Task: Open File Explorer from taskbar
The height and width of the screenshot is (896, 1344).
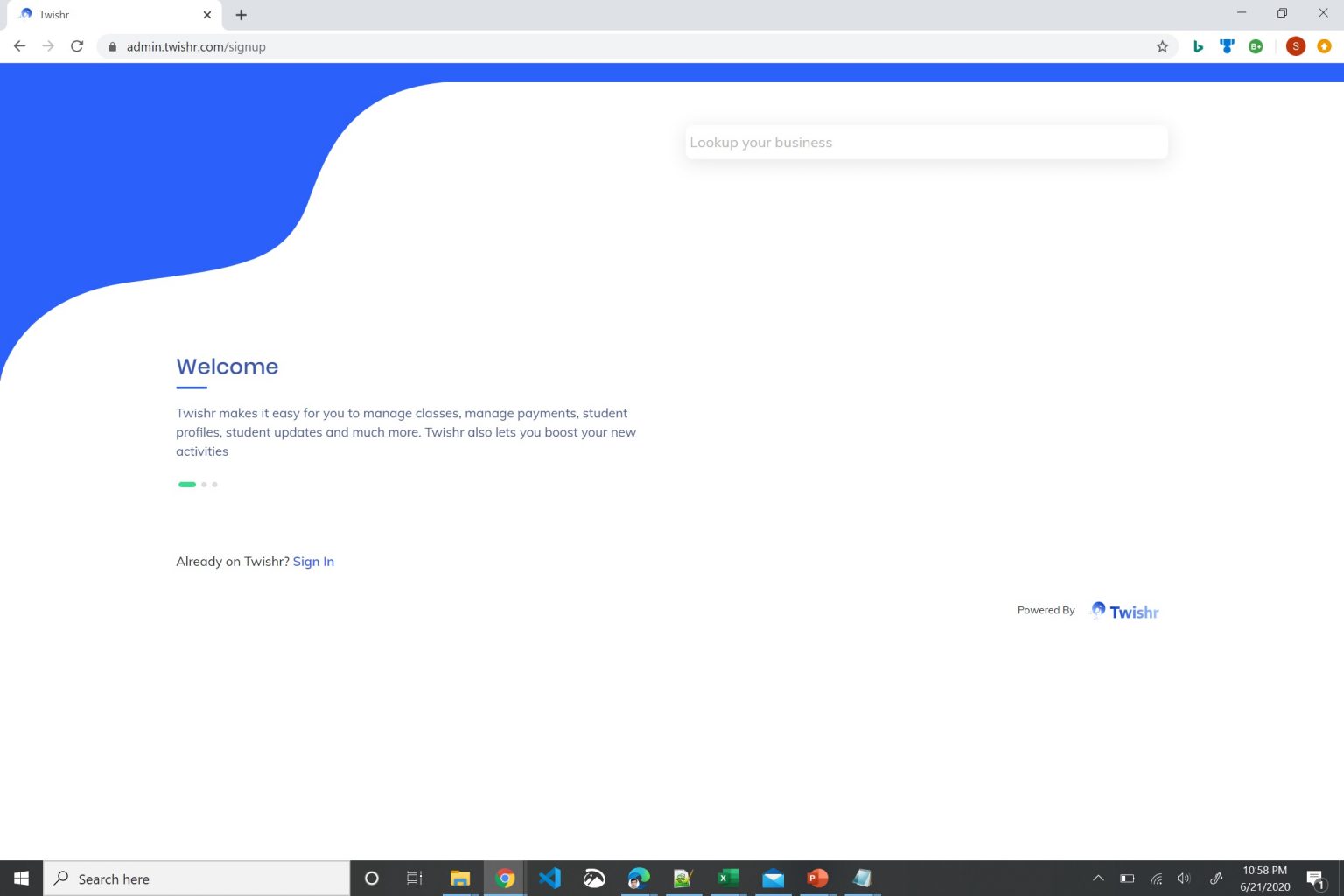Action: pyautogui.click(x=460, y=878)
